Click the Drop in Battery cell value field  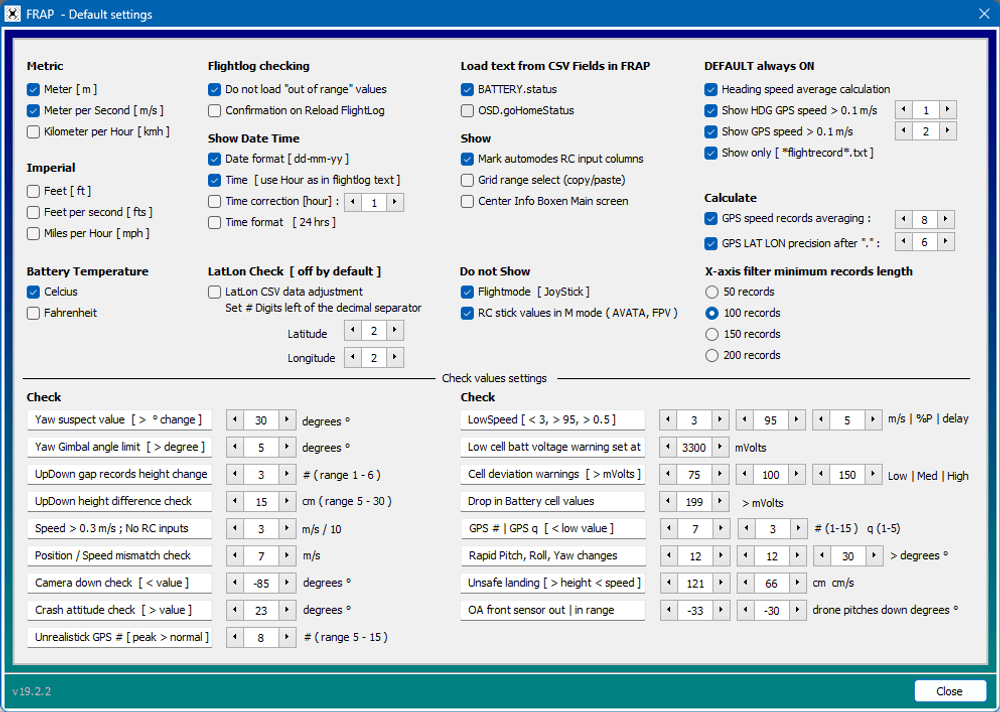(688, 501)
